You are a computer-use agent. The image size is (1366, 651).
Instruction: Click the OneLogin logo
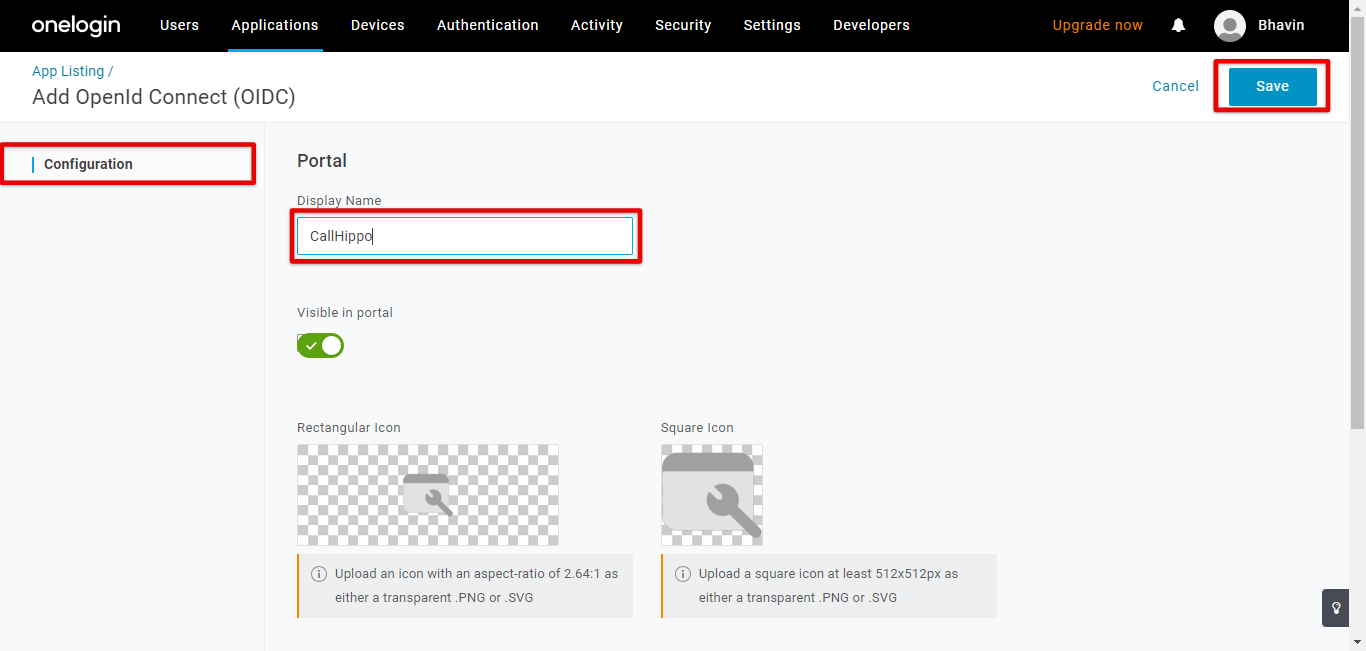[x=76, y=25]
